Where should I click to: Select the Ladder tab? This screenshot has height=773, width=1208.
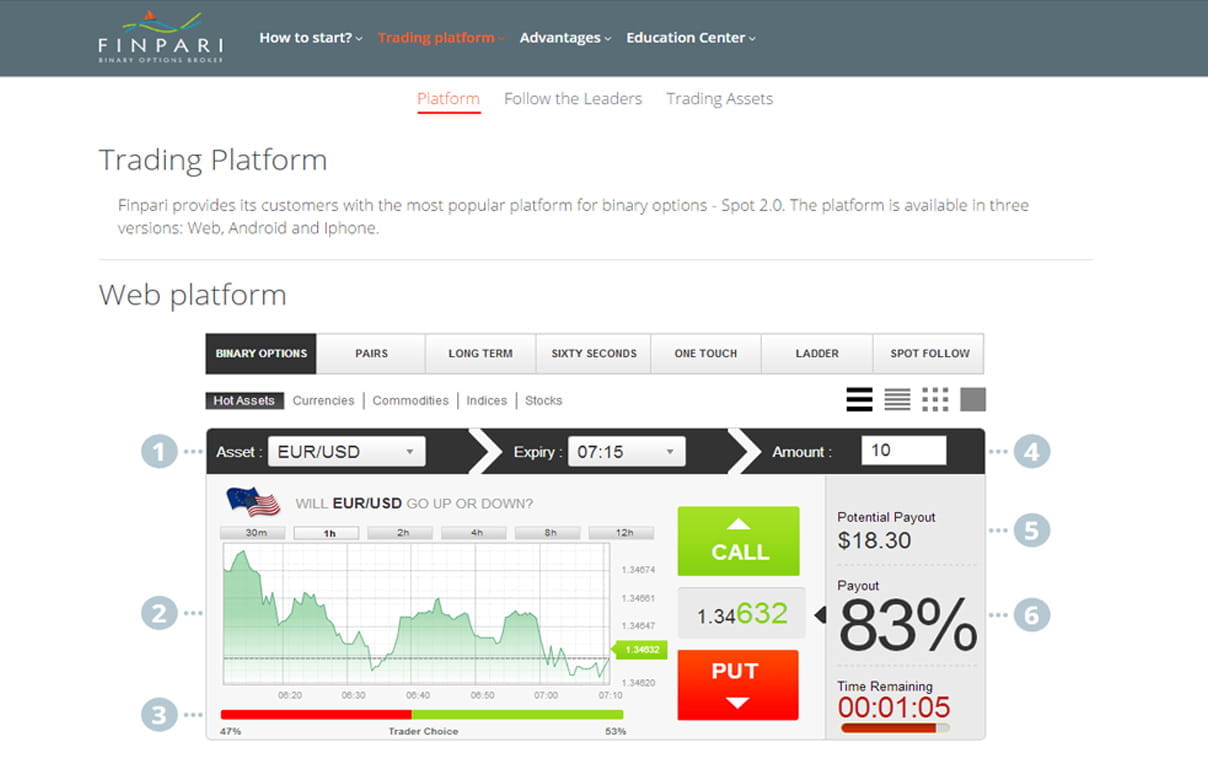pos(817,354)
